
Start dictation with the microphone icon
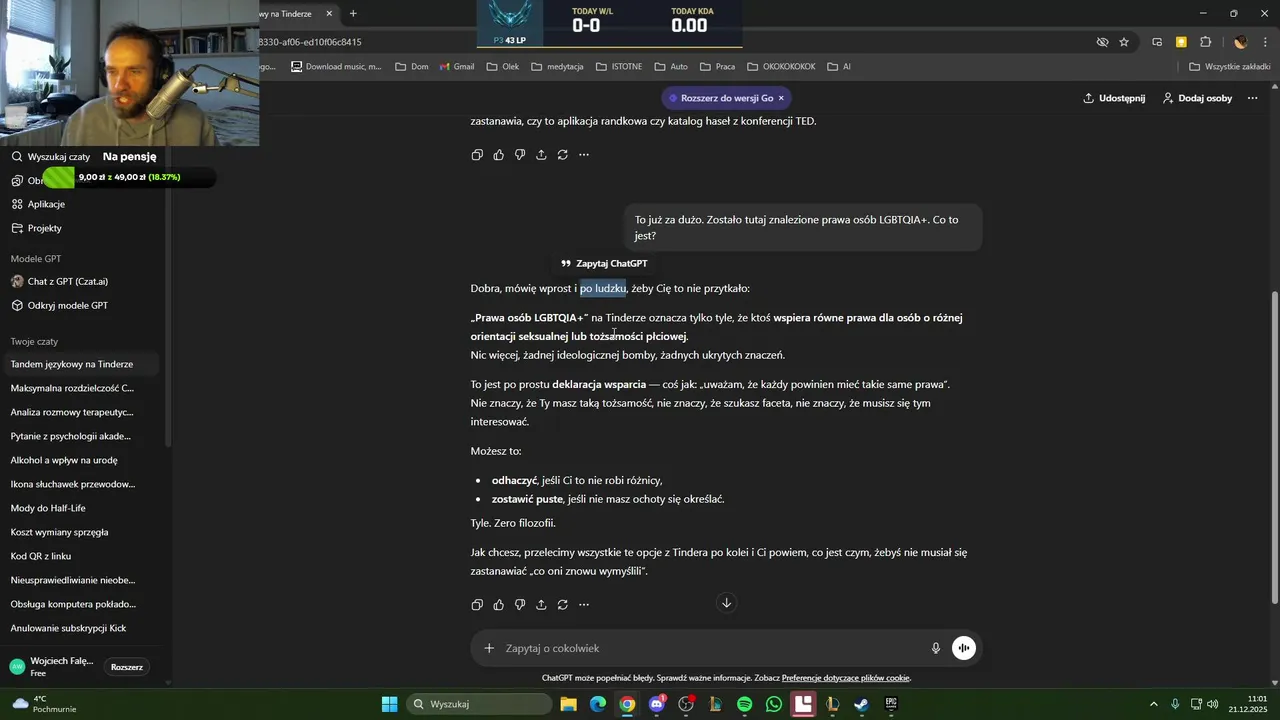click(936, 648)
